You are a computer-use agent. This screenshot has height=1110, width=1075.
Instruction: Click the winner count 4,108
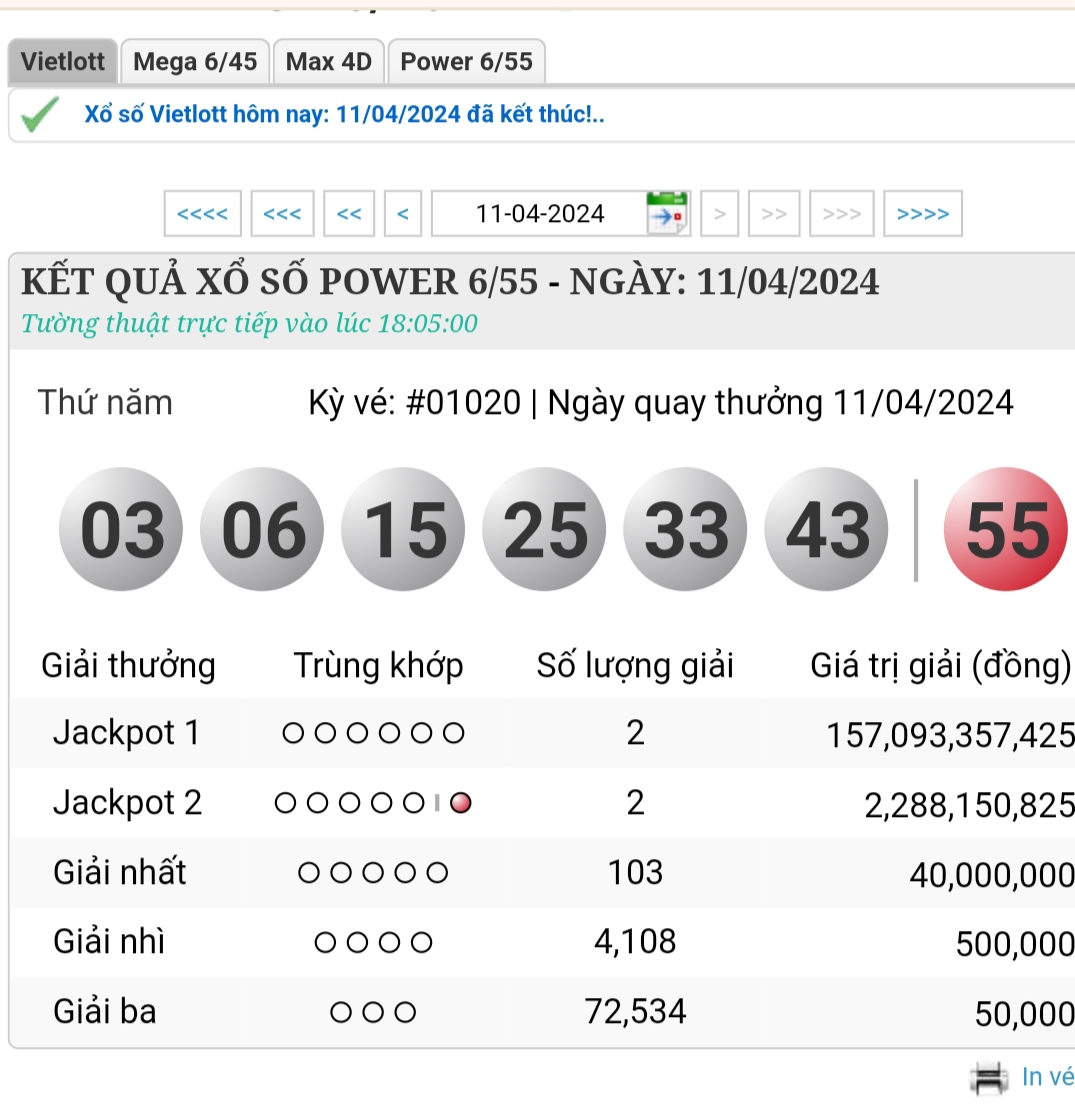point(636,942)
